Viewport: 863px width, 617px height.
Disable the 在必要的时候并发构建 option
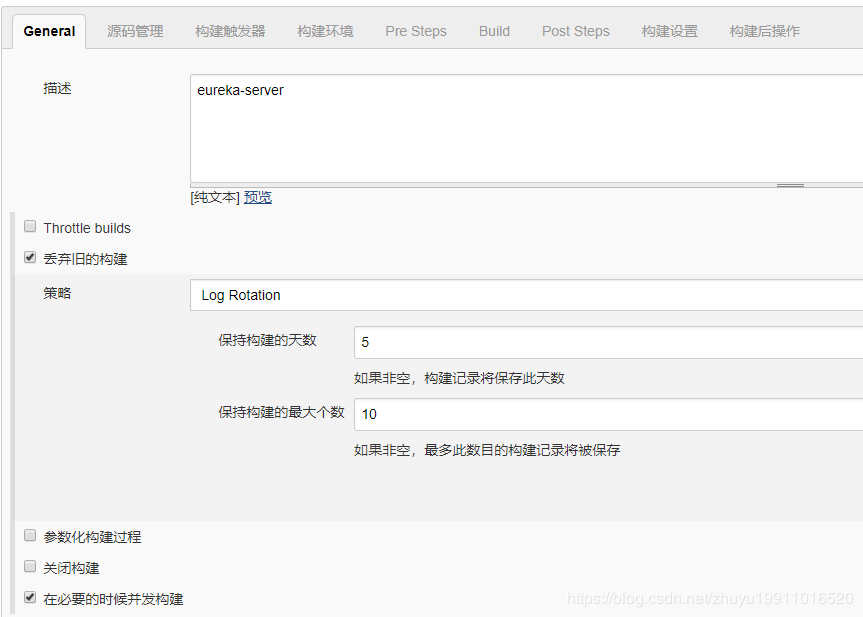pos(30,597)
